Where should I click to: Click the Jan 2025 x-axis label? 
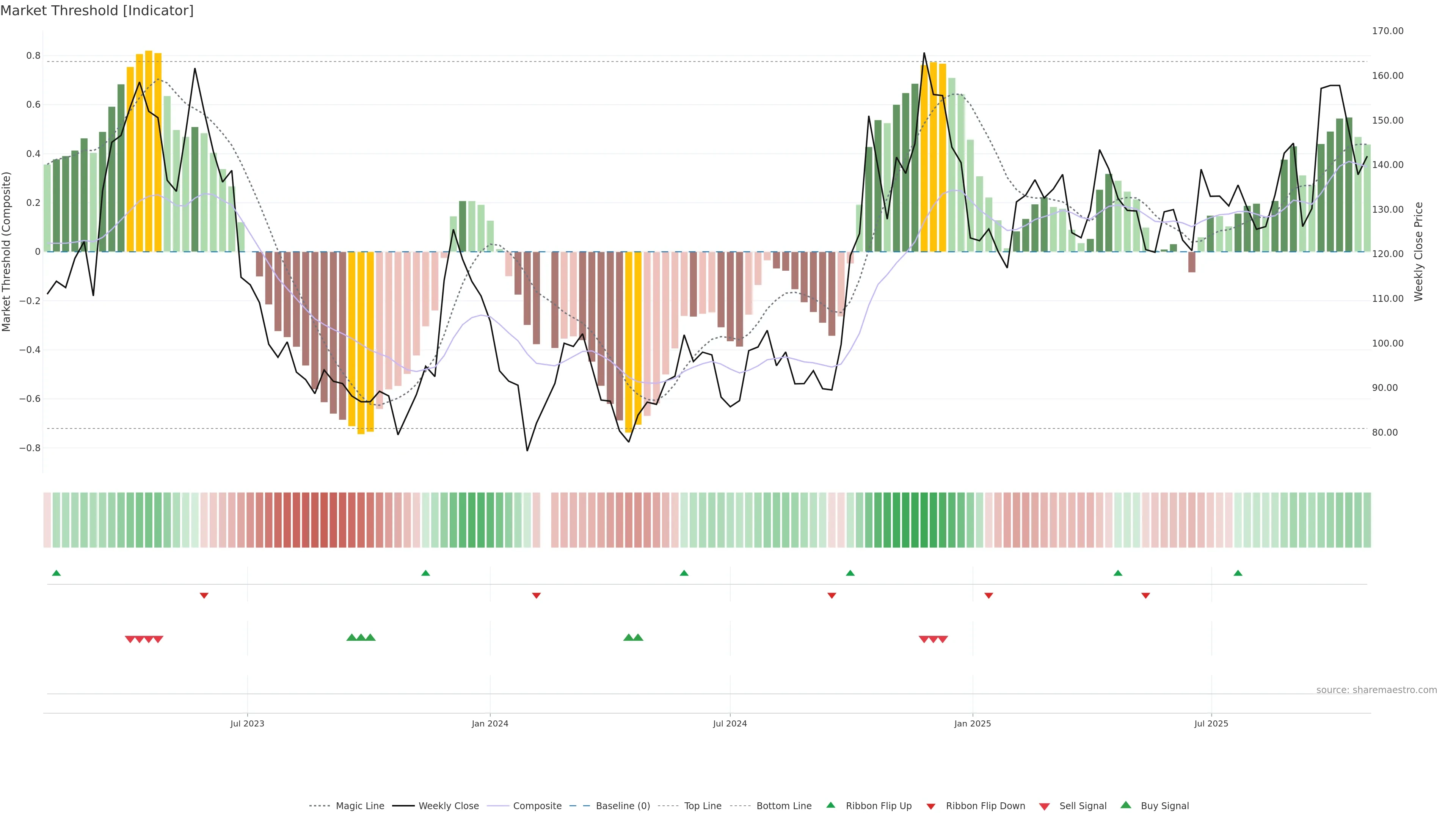click(972, 723)
